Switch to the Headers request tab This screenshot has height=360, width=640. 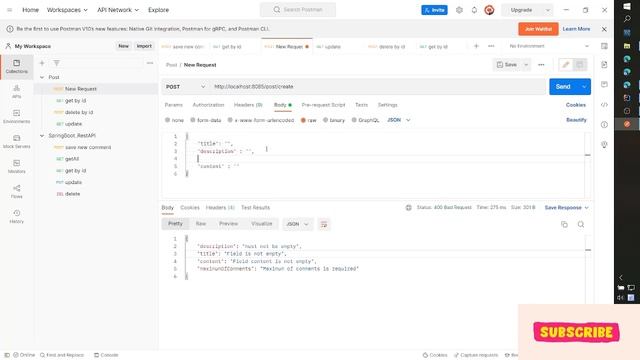tap(248, 105)
